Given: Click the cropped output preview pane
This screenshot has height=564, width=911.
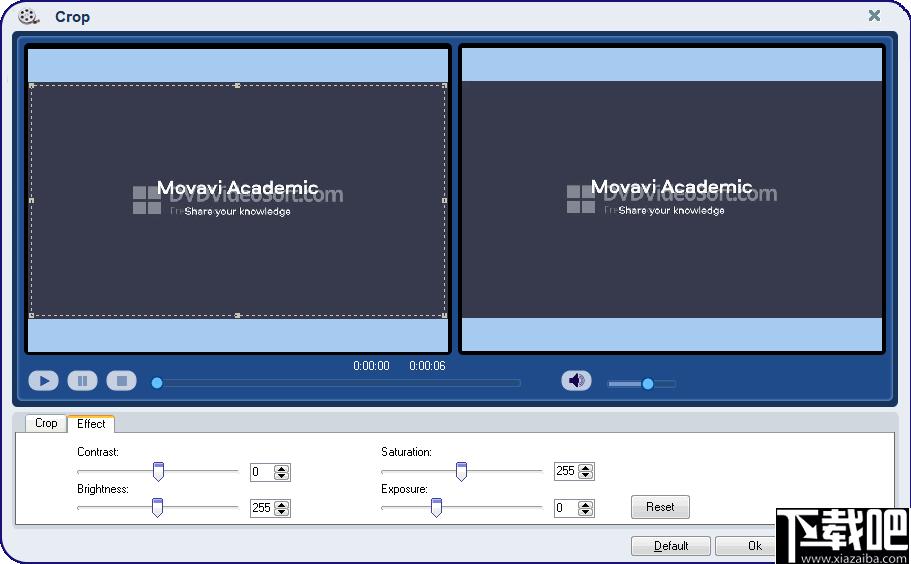Looking at the screenshot, I should click(672, 199).
